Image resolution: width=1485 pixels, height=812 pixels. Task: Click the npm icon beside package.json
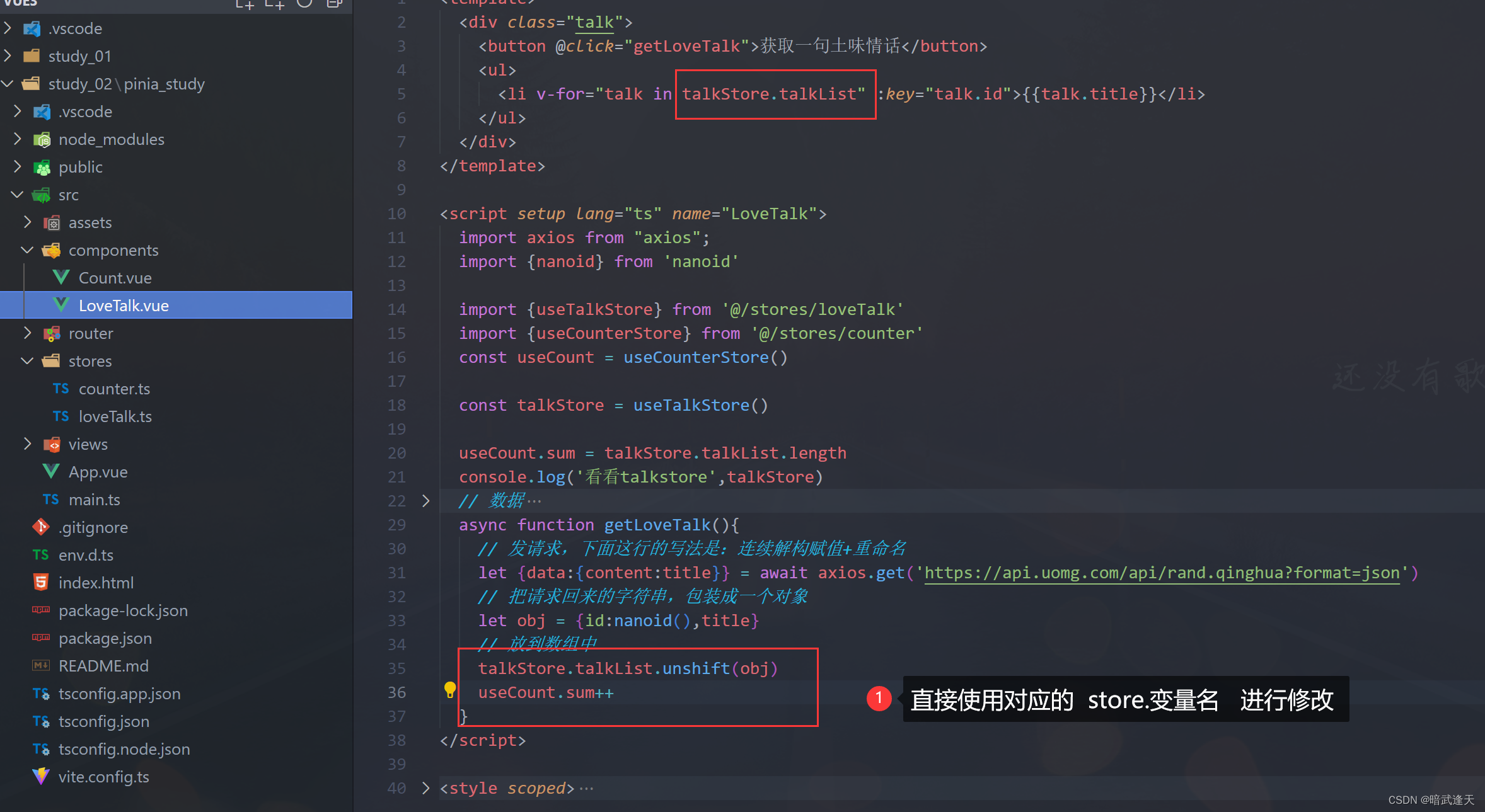pyautogui.click(x=41, y=638)
